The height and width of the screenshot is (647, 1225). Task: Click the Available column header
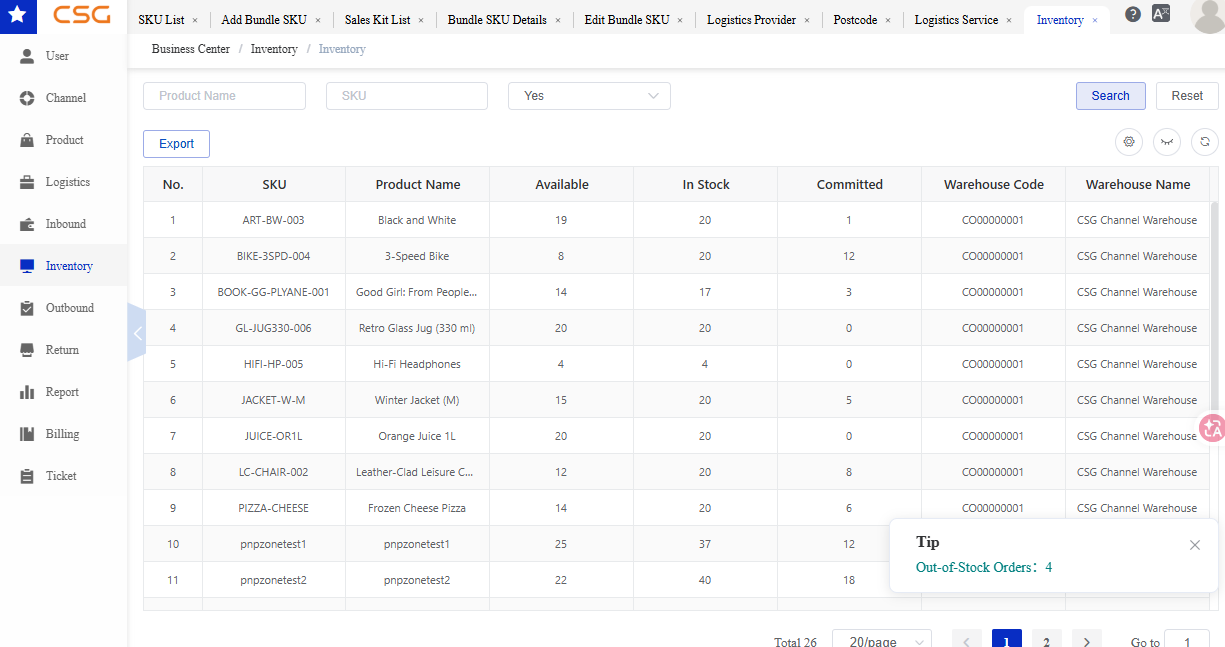point(562,184)
